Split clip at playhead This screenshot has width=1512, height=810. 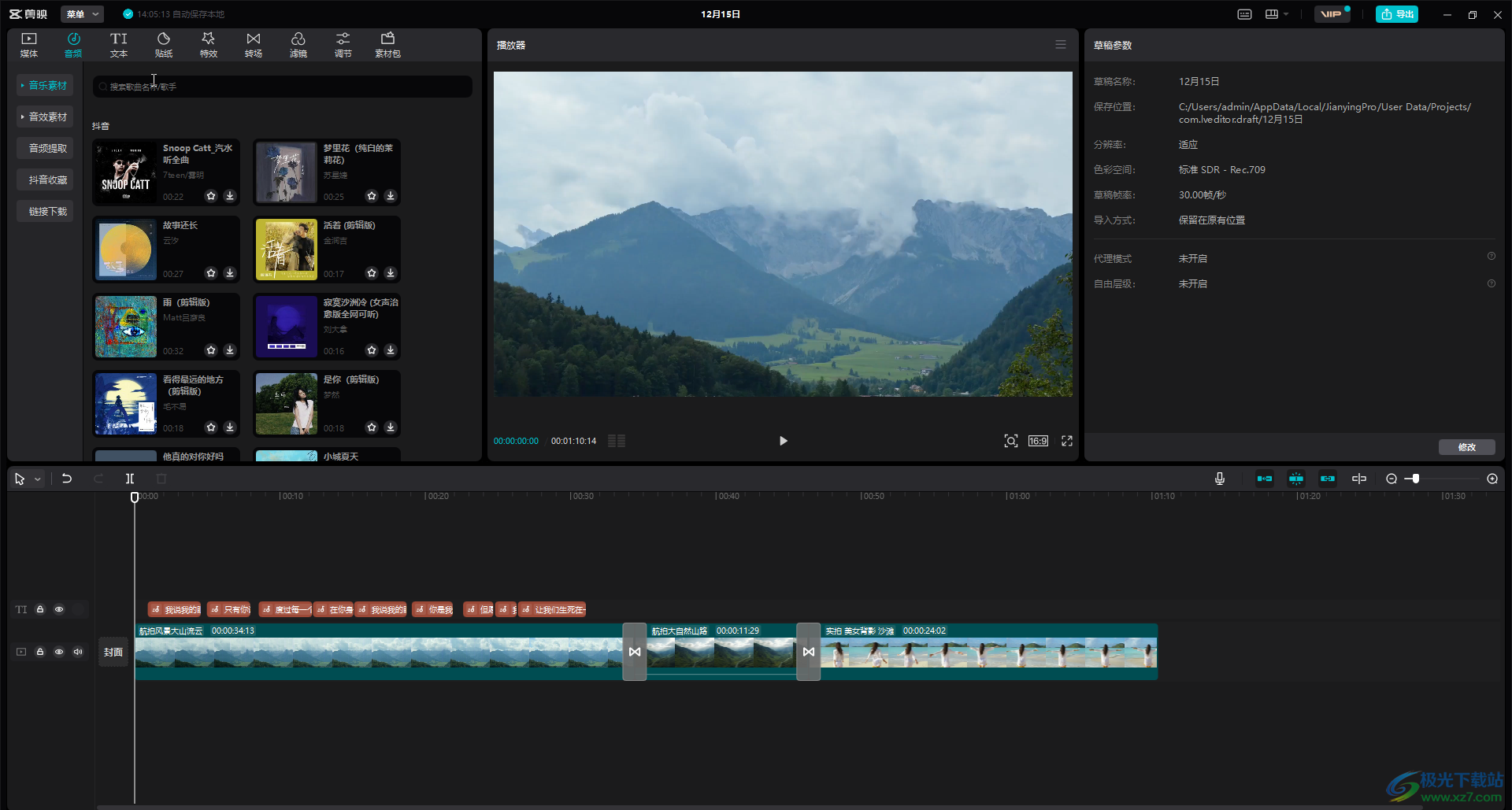pos(130,479)
